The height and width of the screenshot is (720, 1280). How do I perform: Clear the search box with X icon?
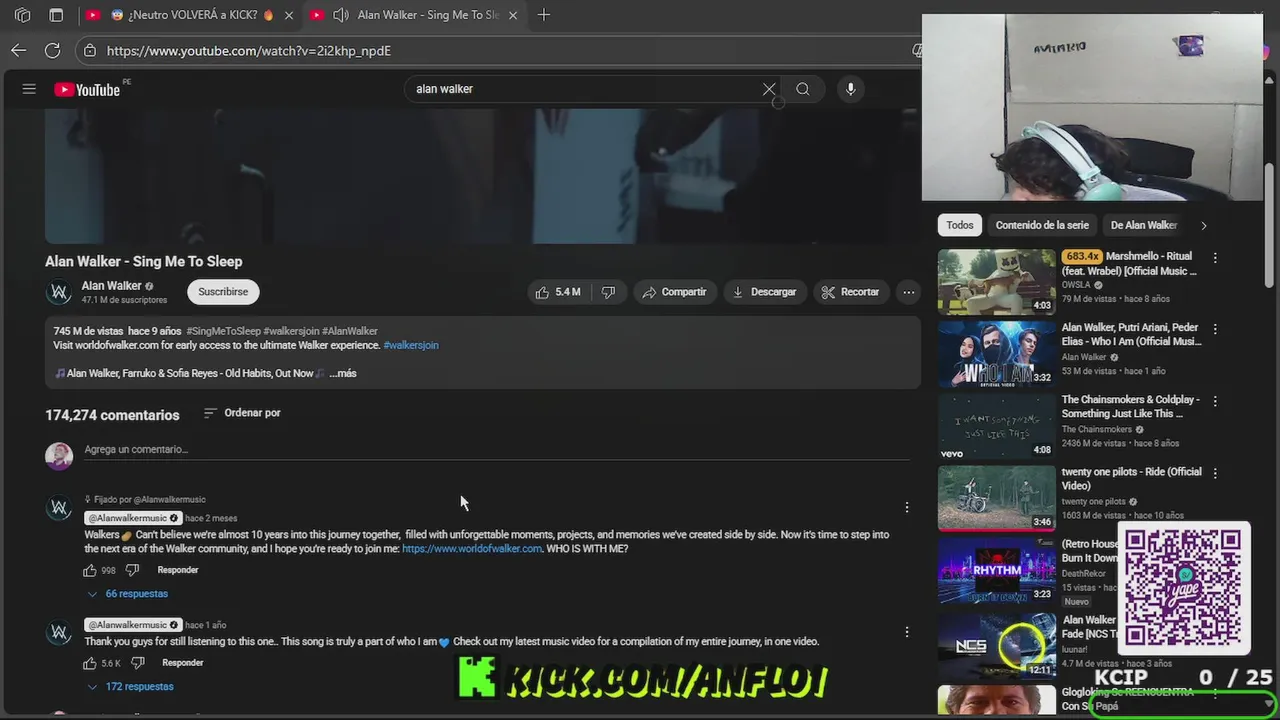tap(769, 89)
